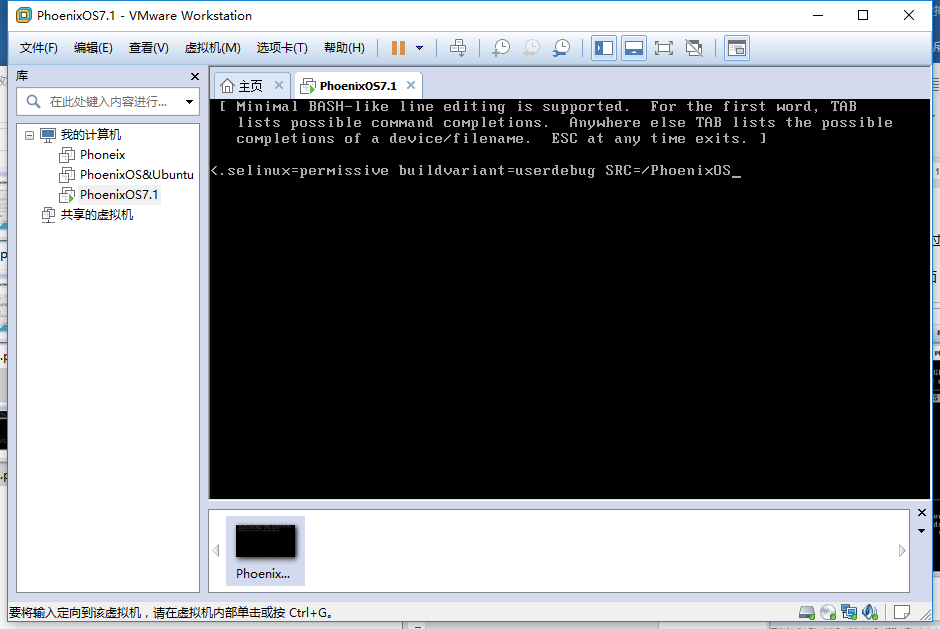
Task: Take a snapshot of this virtual machine
Action: pyautogui.click(x=501, y=48)
